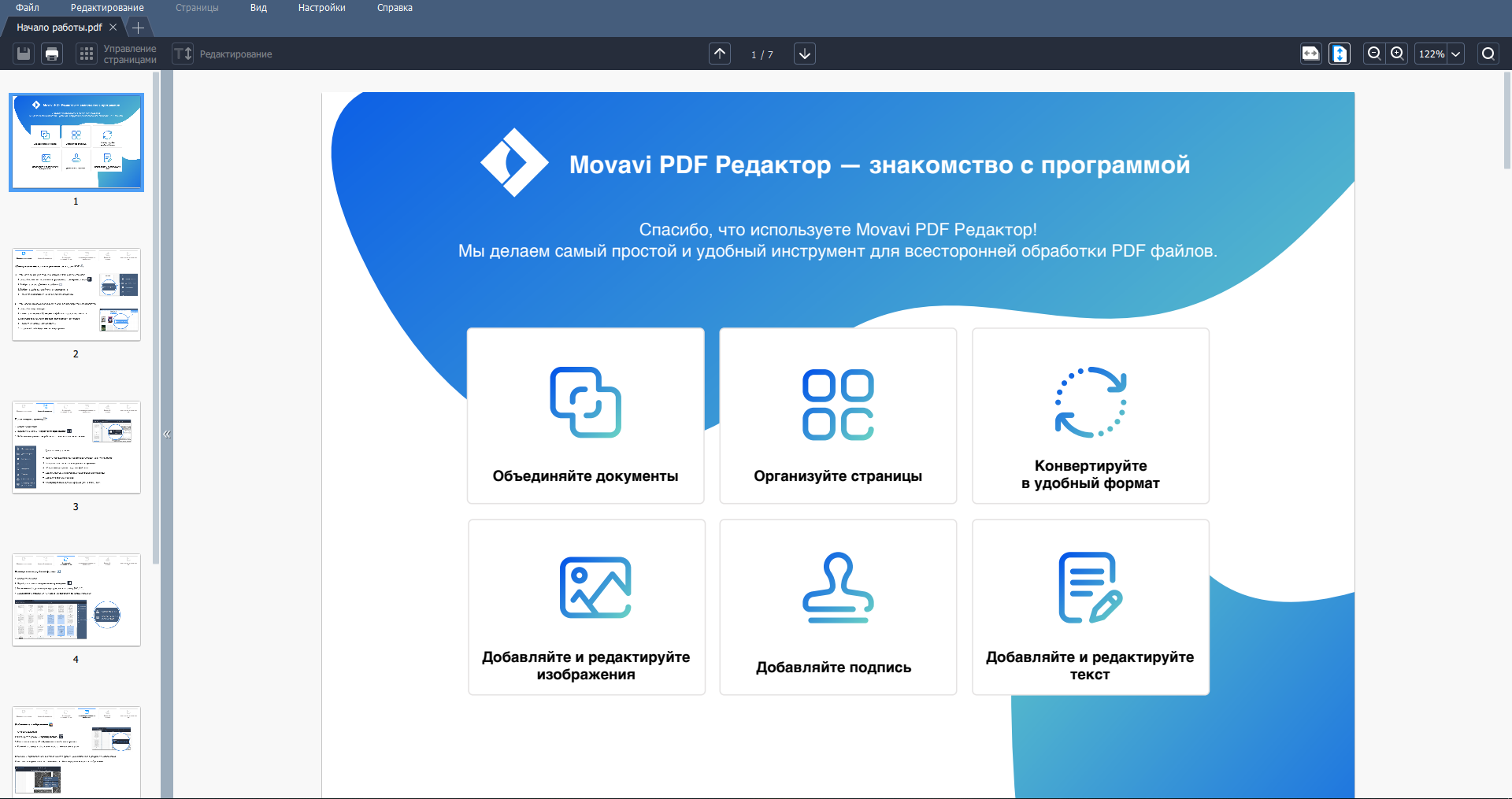
Task: Click the page number field 1 / 7
Action: (x=762, y=54)
